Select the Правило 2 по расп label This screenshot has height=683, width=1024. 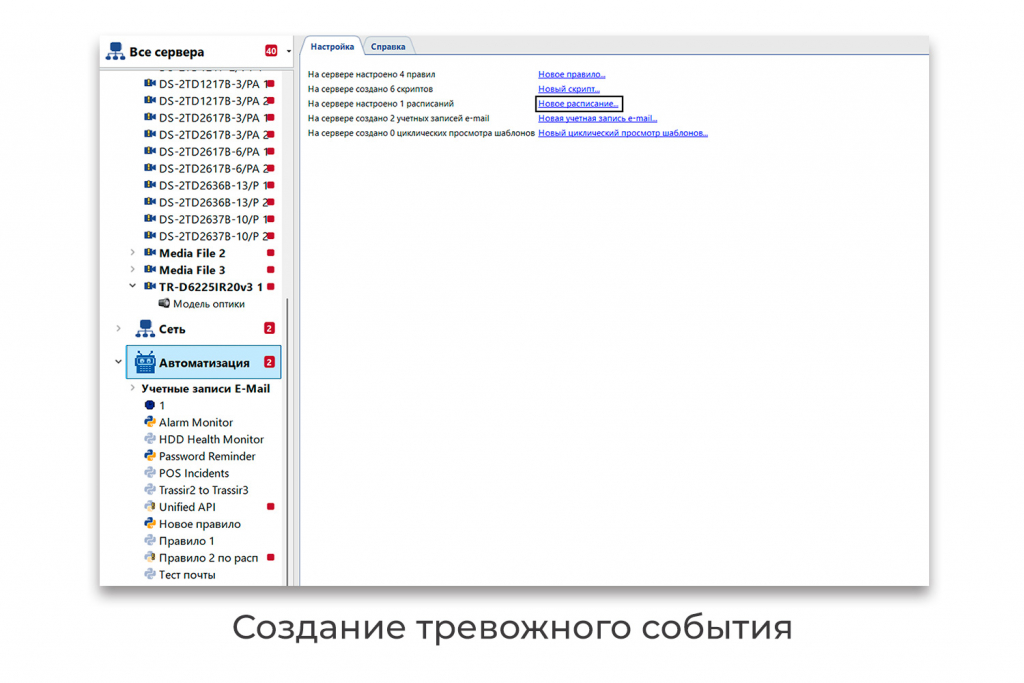(x=208, y=558)
